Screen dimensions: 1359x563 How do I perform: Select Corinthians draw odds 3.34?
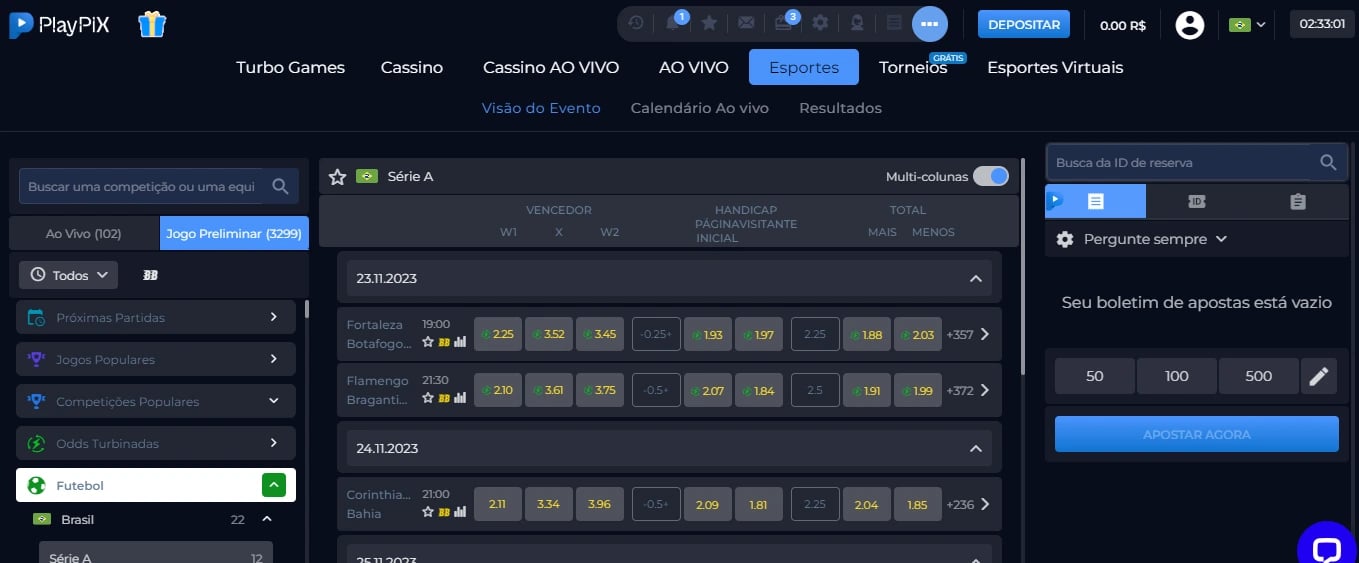tap(548, 504)
